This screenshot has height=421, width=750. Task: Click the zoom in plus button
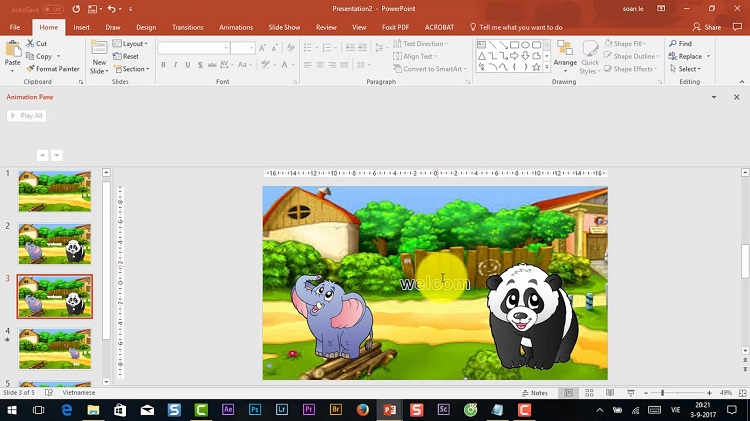(709, 393)
